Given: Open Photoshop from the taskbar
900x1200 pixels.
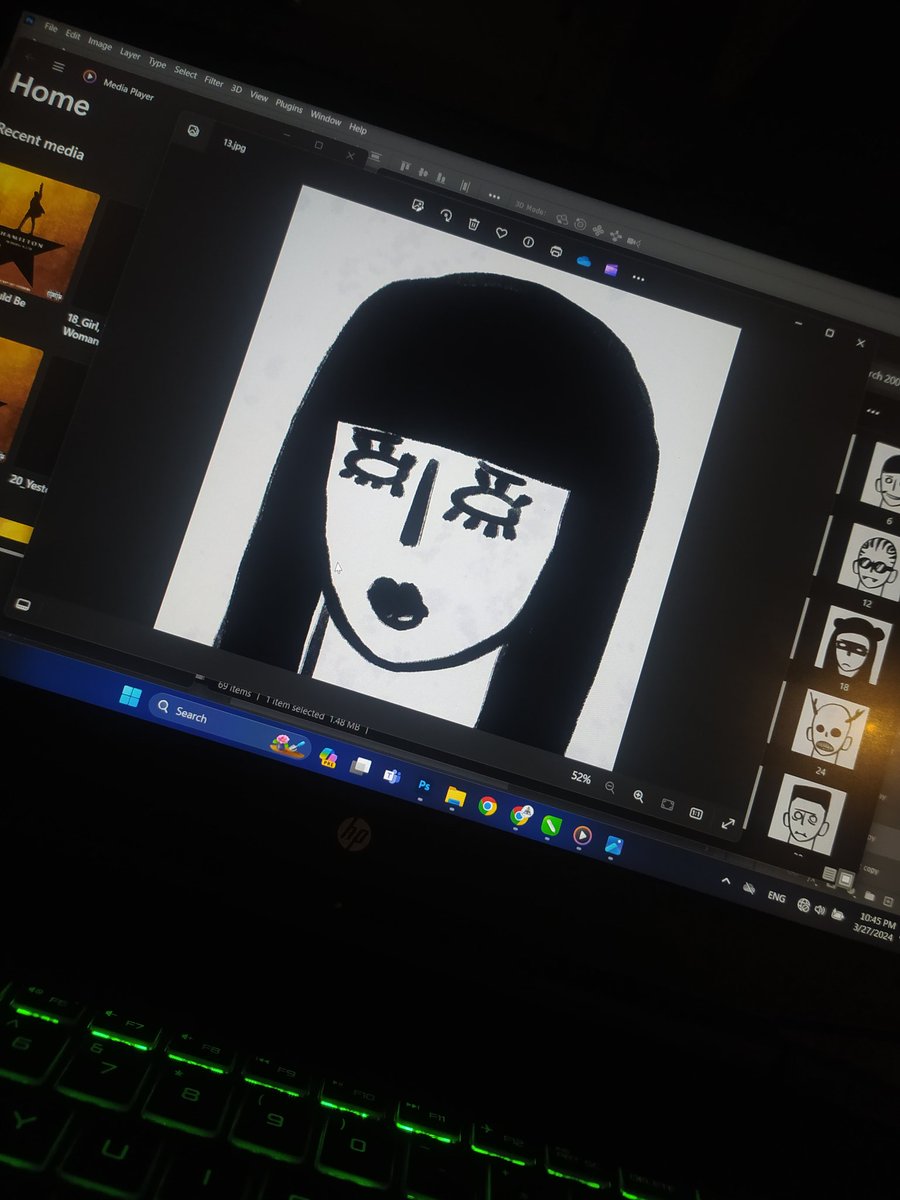Looking at the screenshot, I should coord(424,786).
